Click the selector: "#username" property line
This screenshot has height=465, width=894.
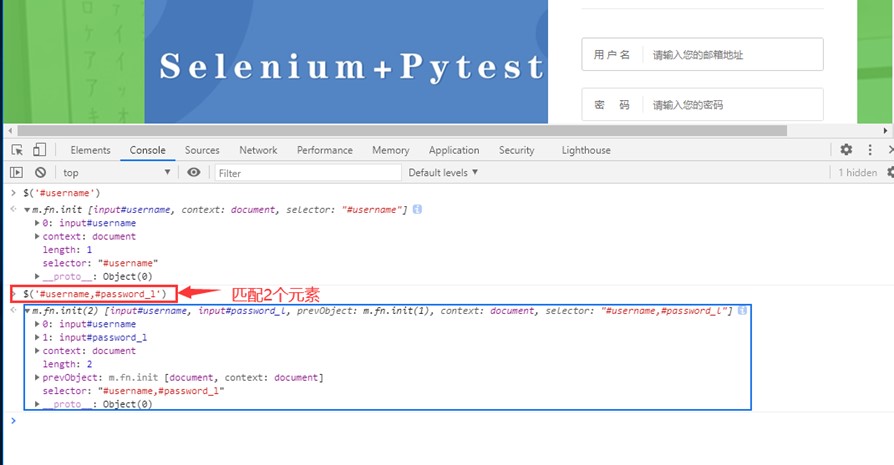point(100,263)
